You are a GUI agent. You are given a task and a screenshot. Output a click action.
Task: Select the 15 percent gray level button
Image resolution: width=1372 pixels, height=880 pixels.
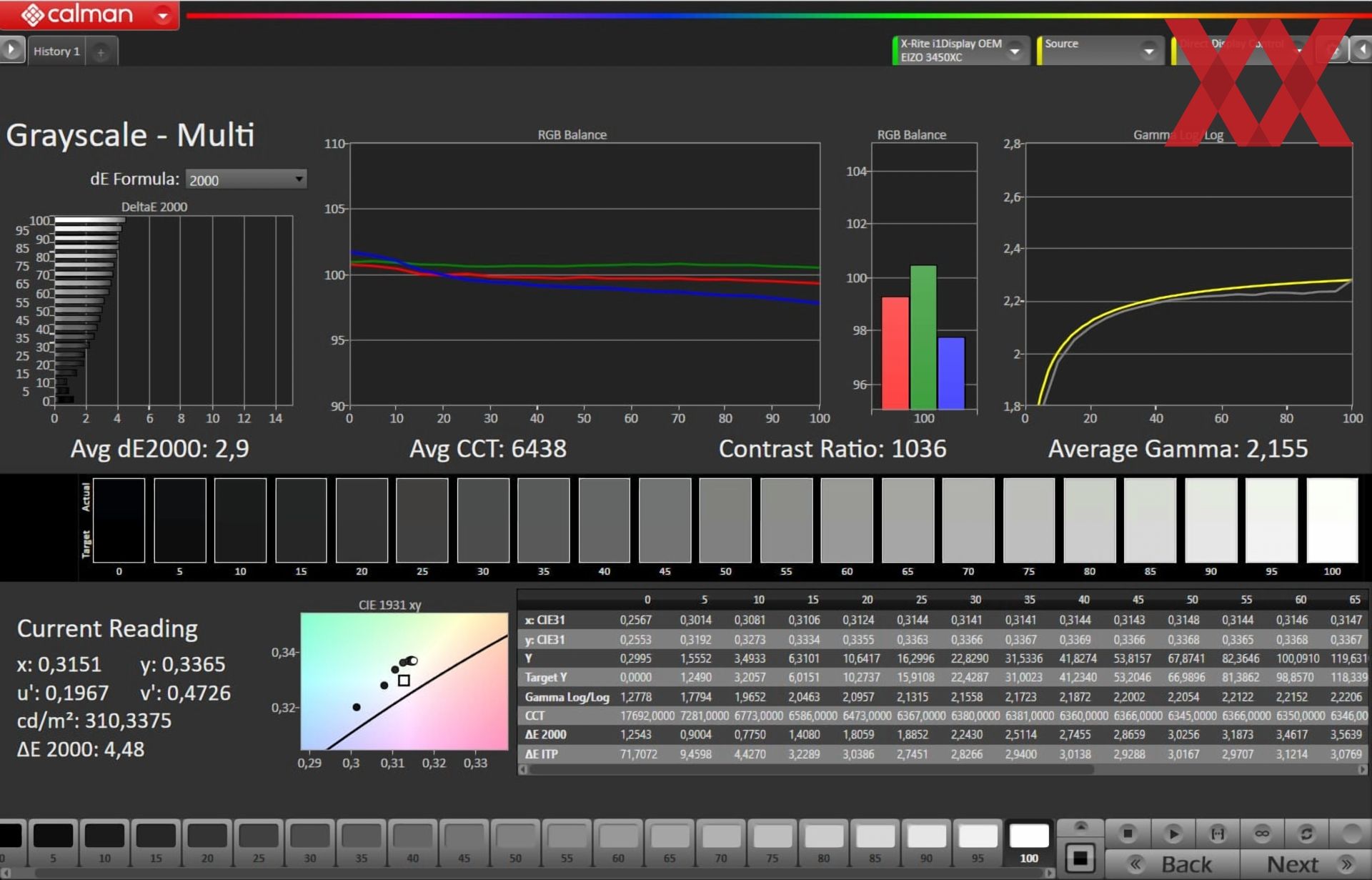point(156,844)
